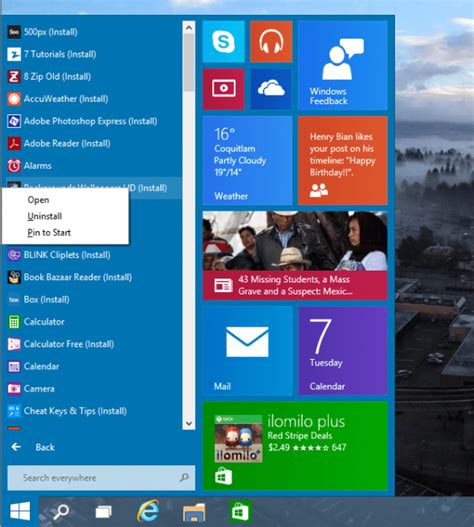Click the Calendar icon in the apps list
The width and height of the screenshot is (474, 527).
(x=14, y=366)
